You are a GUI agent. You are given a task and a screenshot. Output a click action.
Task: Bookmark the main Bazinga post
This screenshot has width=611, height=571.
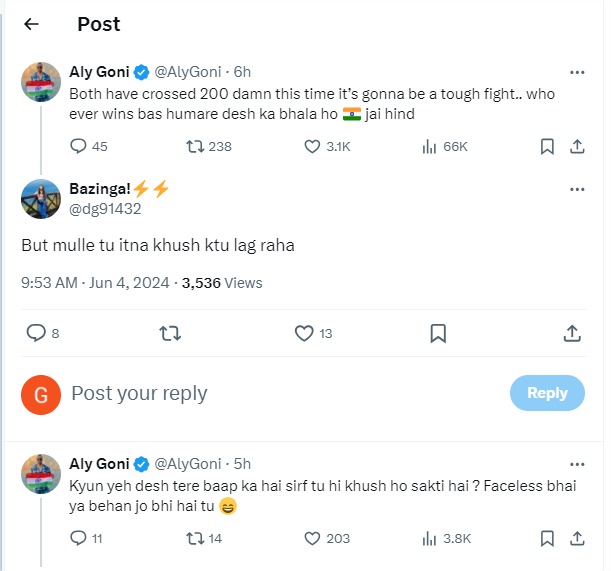[x=438, y=333]
